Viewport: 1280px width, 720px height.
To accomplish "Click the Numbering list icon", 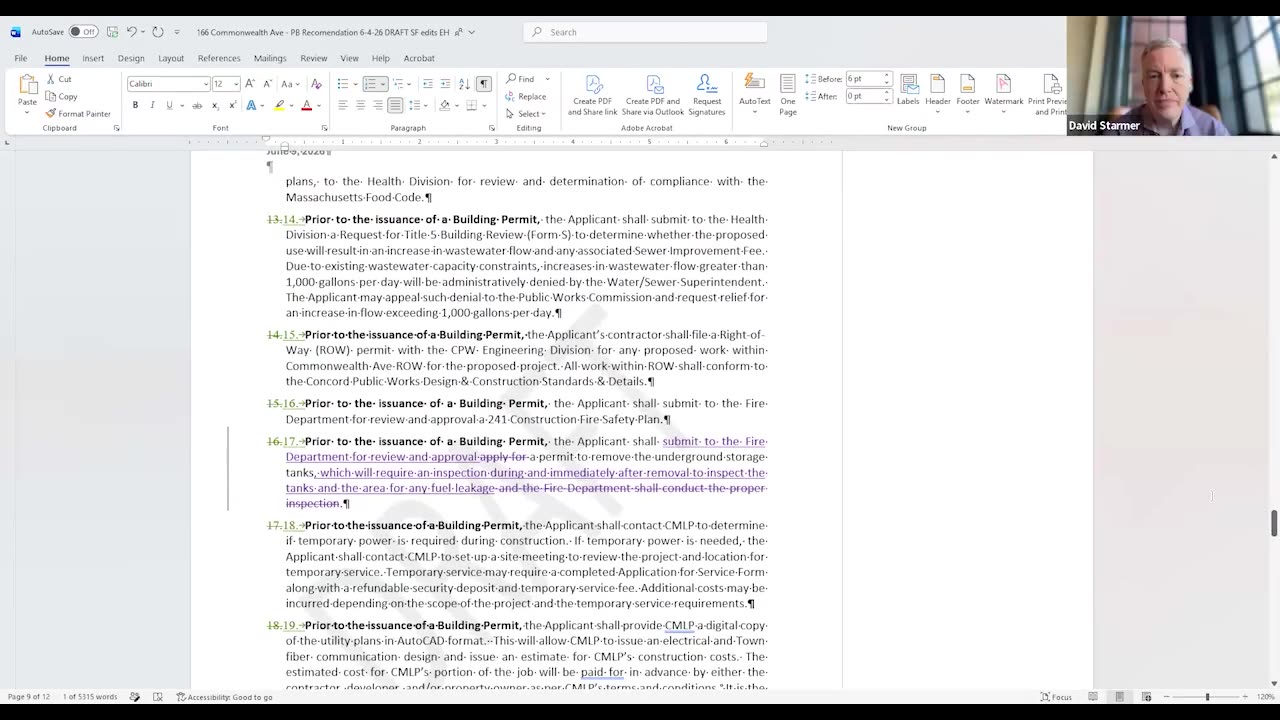I will click(x=370, y=84).
